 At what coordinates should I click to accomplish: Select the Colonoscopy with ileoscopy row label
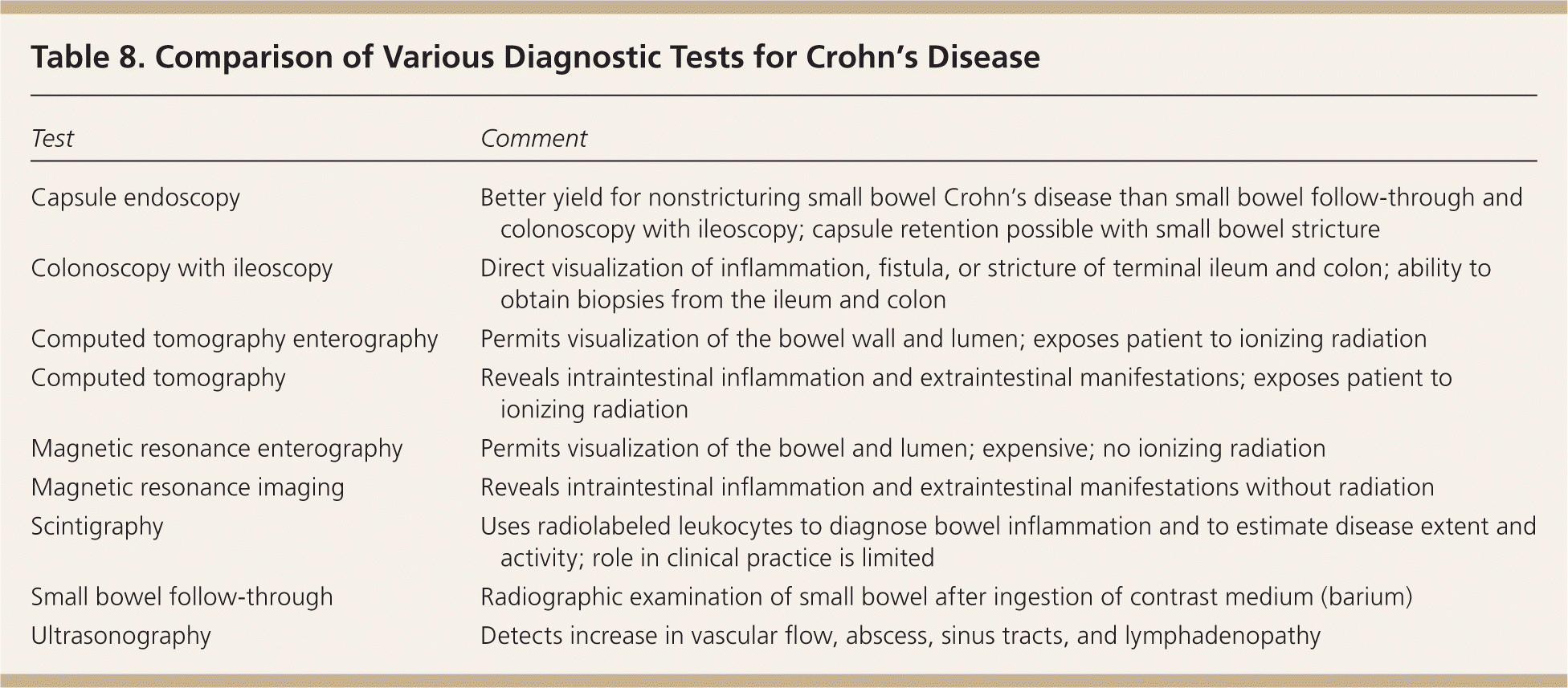[x=182, y=268]
